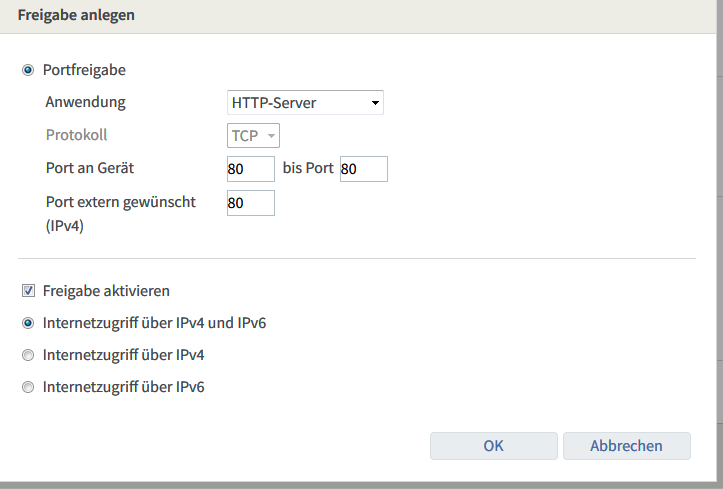This screenshot has width=723, height=489.
Task: Confirm with the OK button
Action: tap(493, 446)
